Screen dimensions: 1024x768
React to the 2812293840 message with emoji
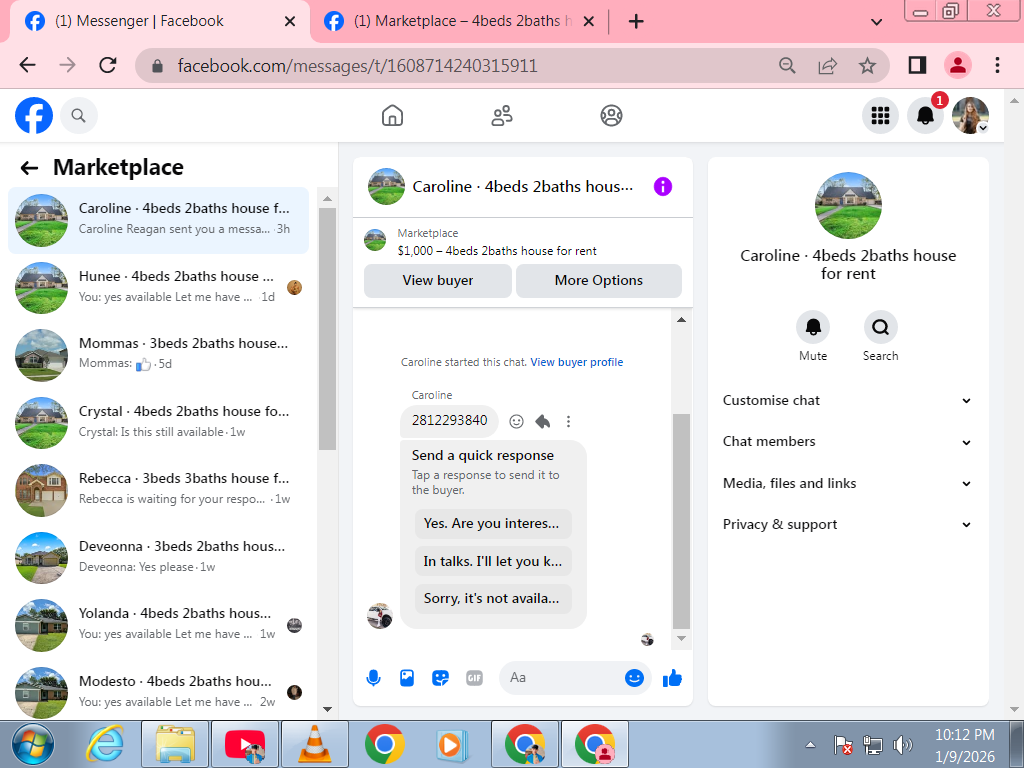[517, 421]
